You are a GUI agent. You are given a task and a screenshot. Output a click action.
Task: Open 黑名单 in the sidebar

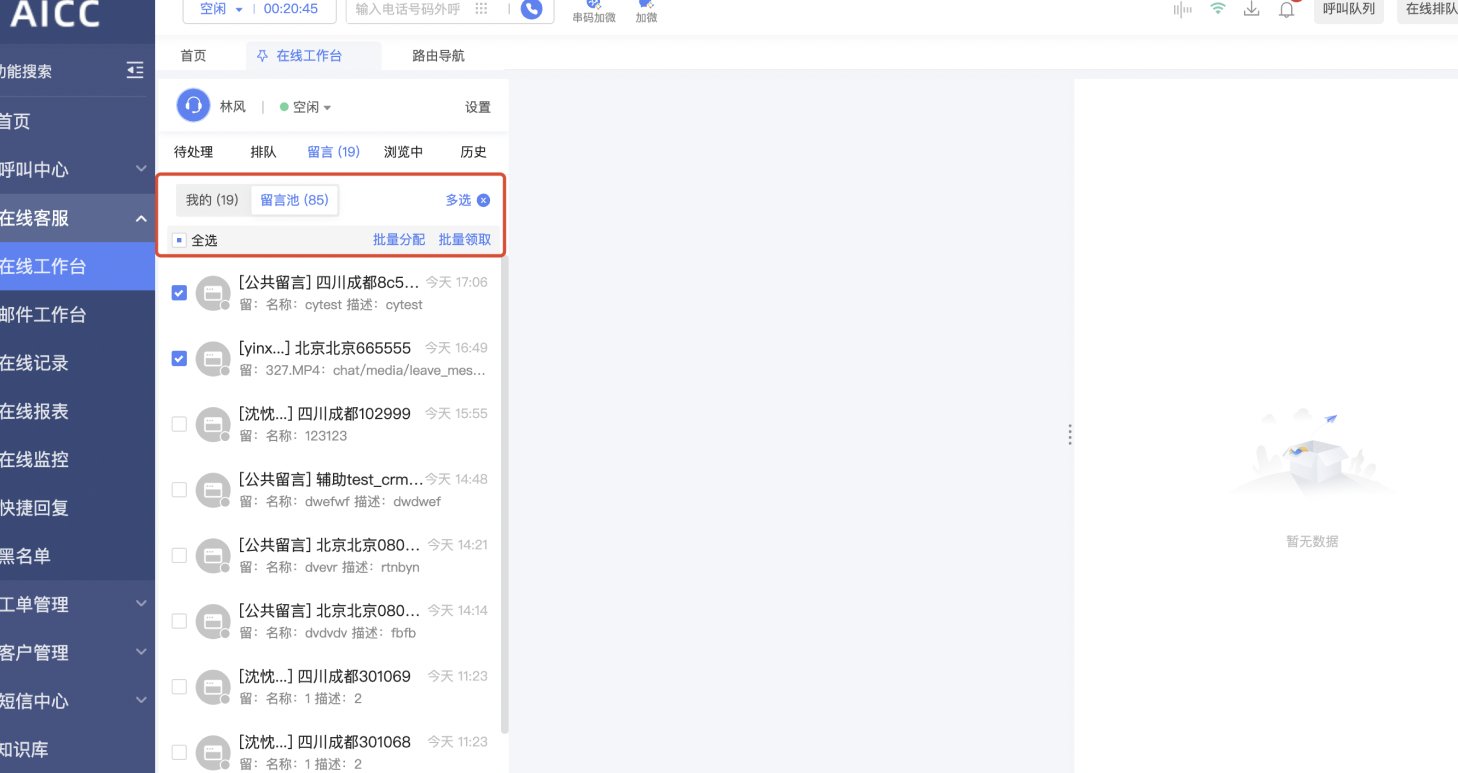point(77,556)
